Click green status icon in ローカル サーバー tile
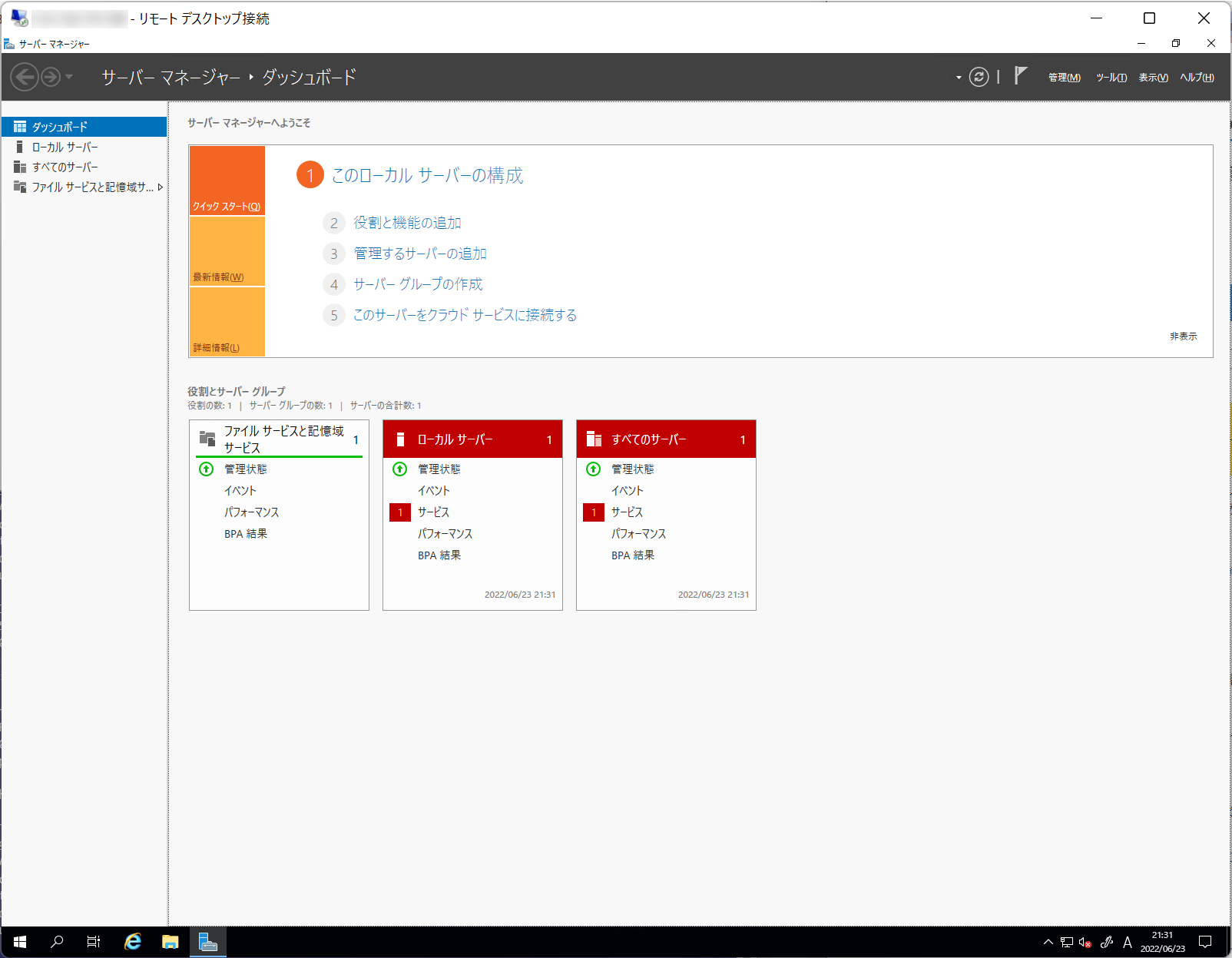The height and width of the screenshot is (958, 1232). point(399,469)
